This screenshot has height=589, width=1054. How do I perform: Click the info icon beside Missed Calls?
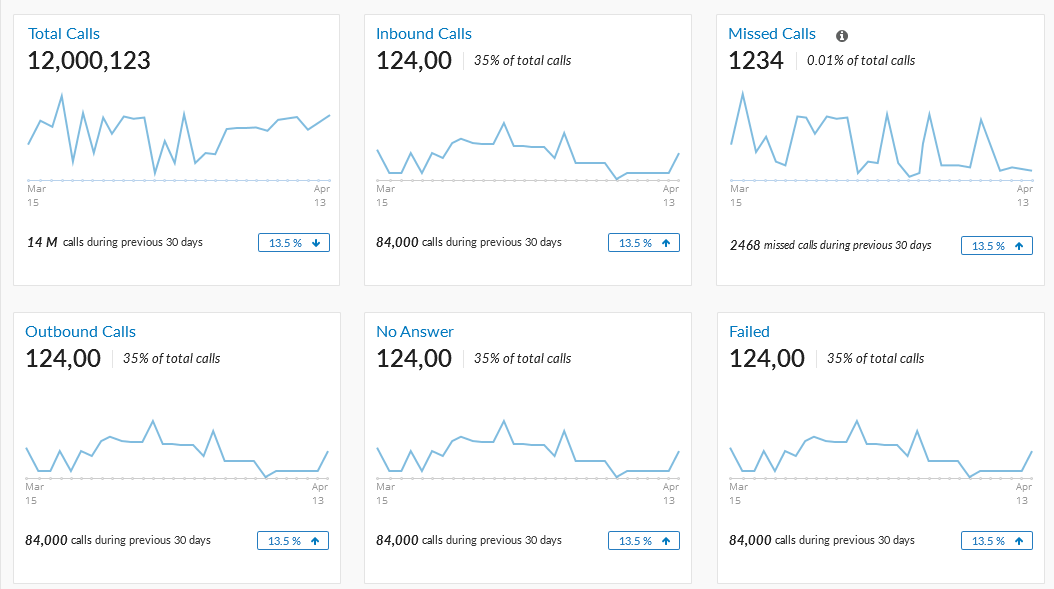(x=842, y=35)
